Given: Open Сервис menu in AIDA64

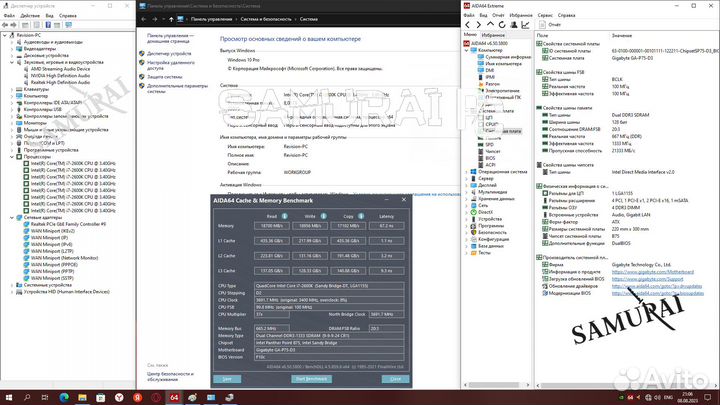Looking at the screenshot, I should point(545,15).
